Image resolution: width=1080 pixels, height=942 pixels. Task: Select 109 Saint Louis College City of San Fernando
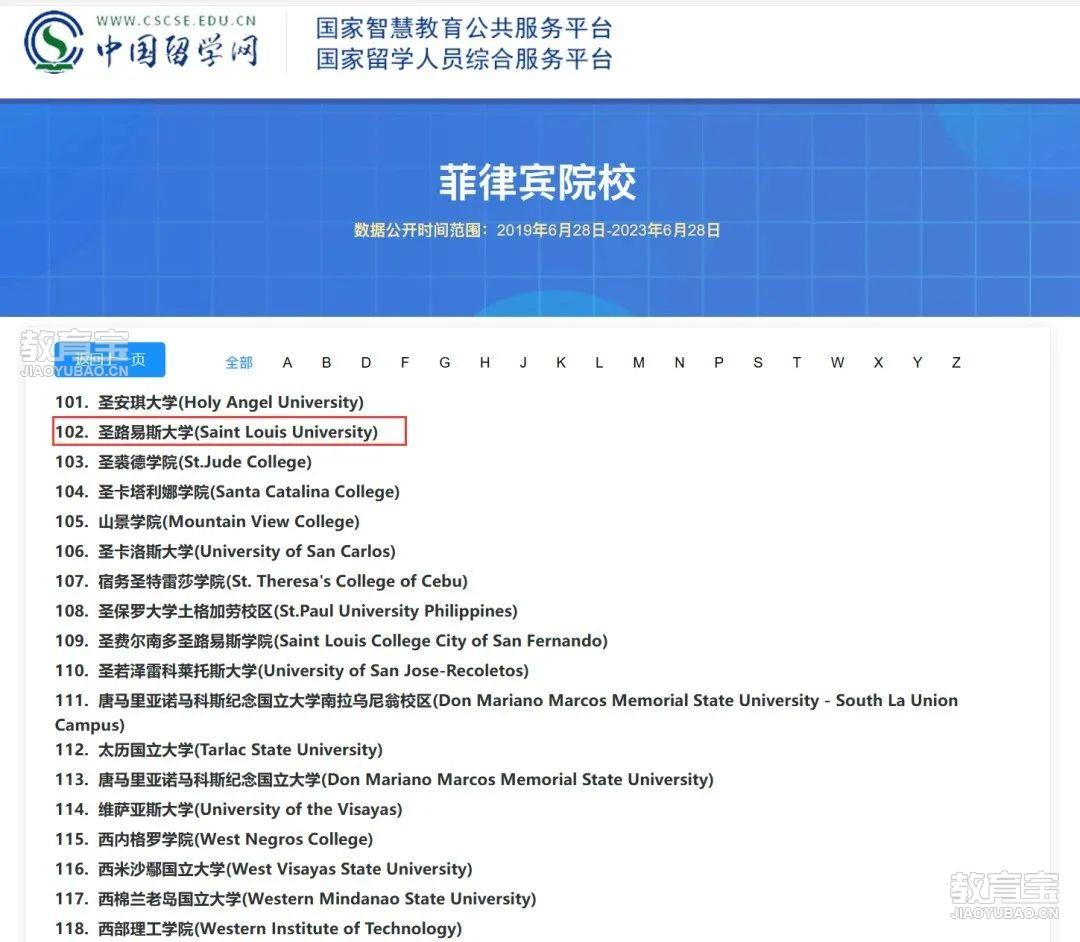tap(331, 641)
